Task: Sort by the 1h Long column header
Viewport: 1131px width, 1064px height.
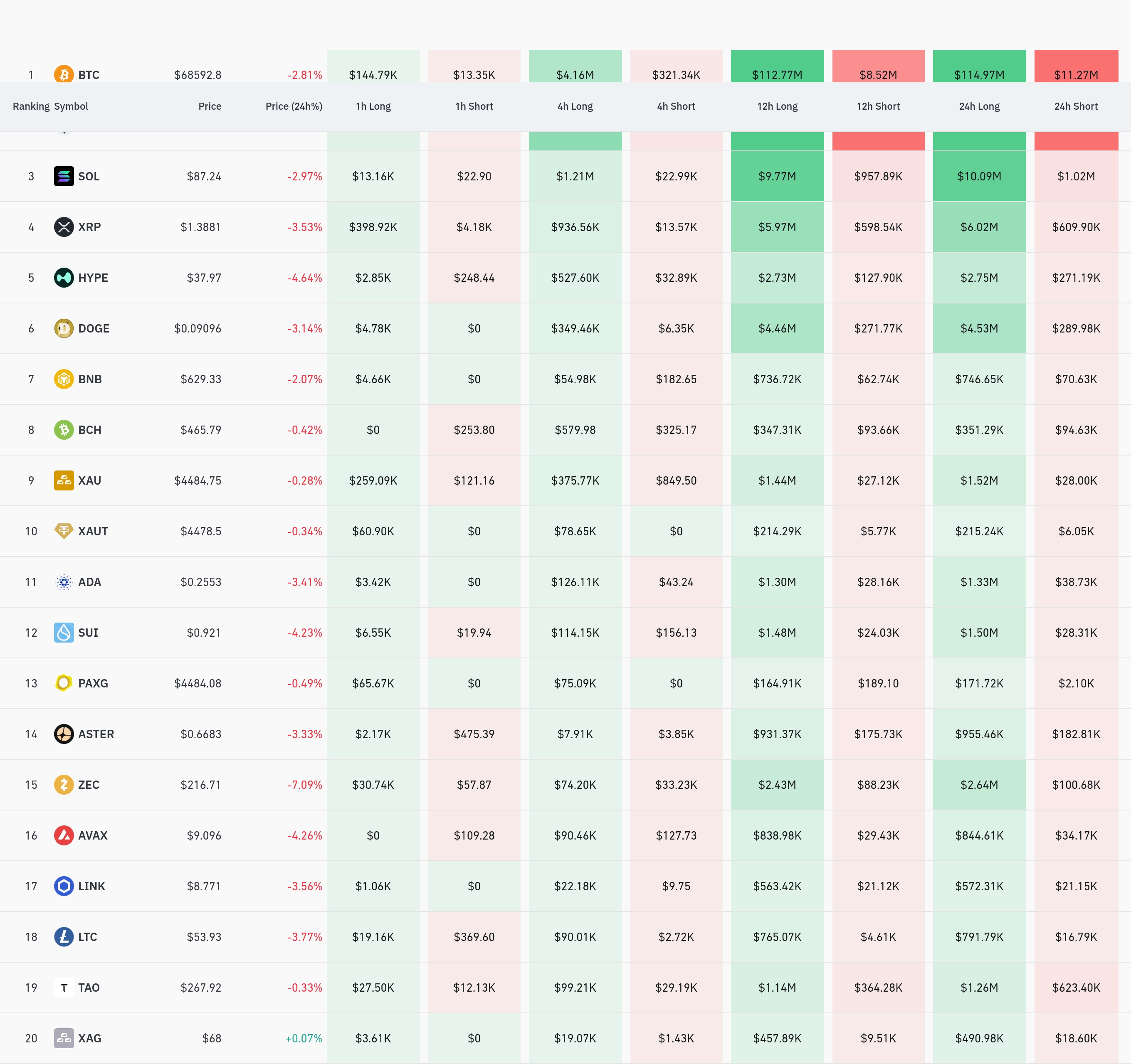Action: (373, 106)
